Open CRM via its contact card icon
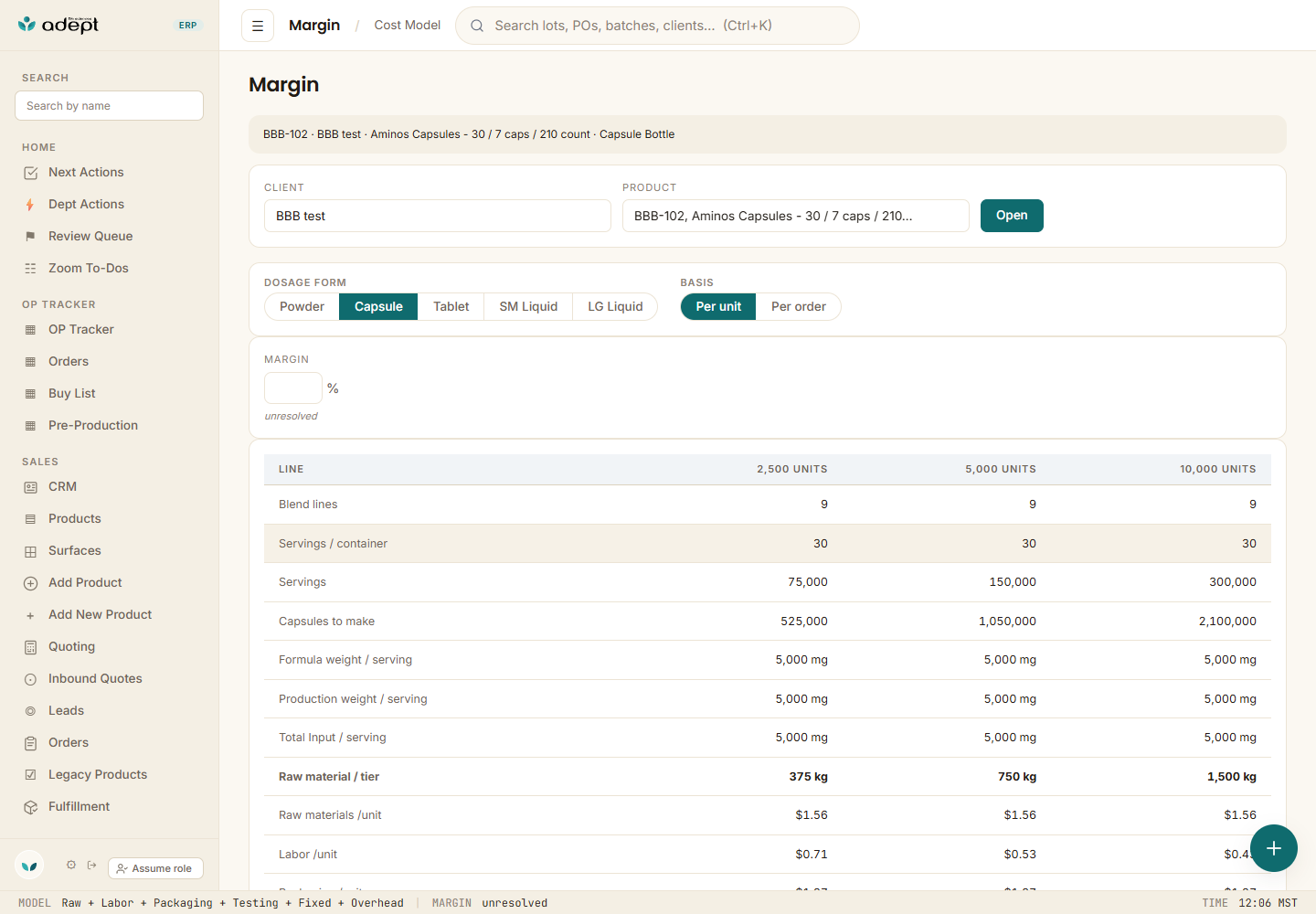Screen dimensions: 1316x914 coord(30,487)
